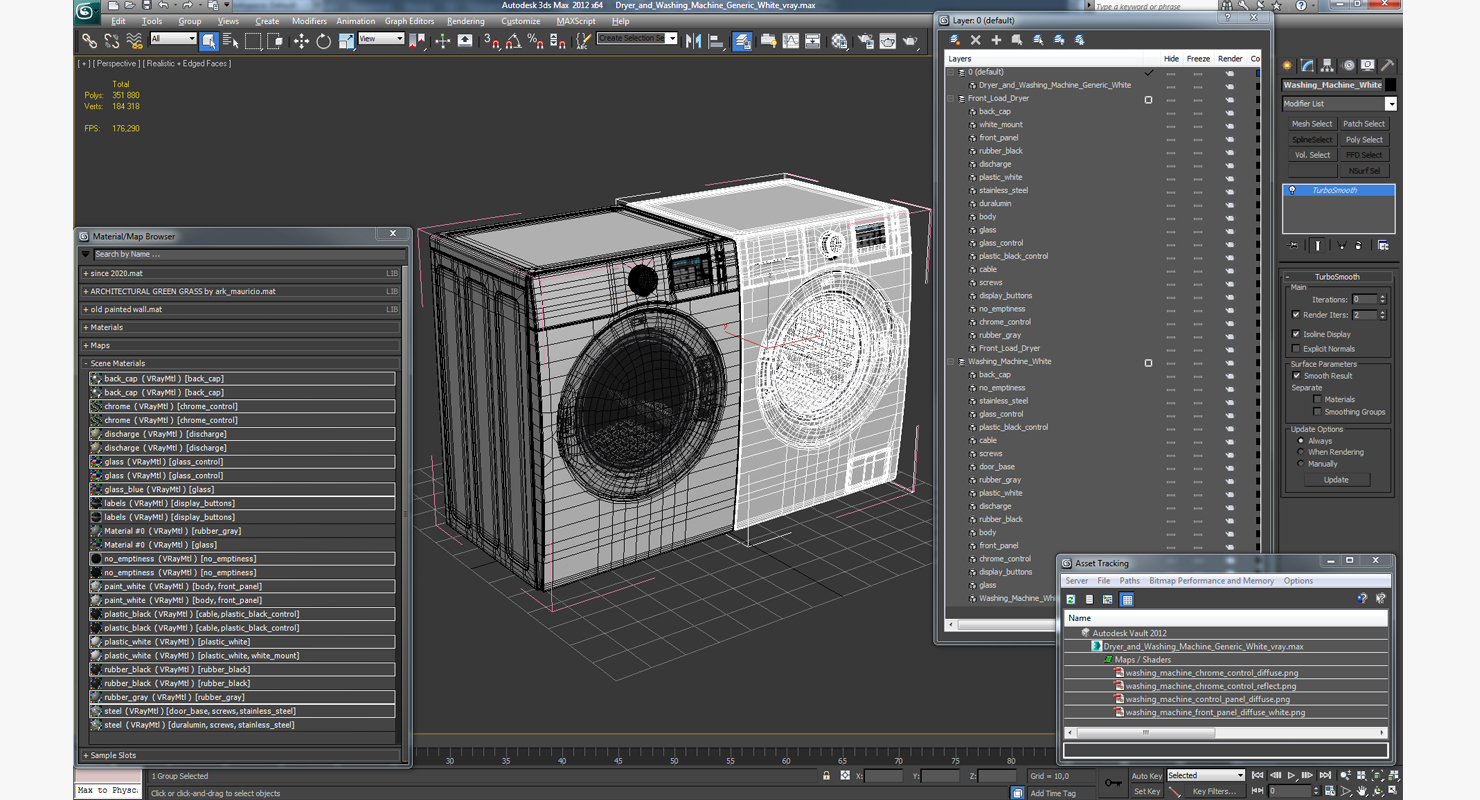Click Pin Stack icon below modifier stack
1480x800 pixels.
click(1294, 245)
